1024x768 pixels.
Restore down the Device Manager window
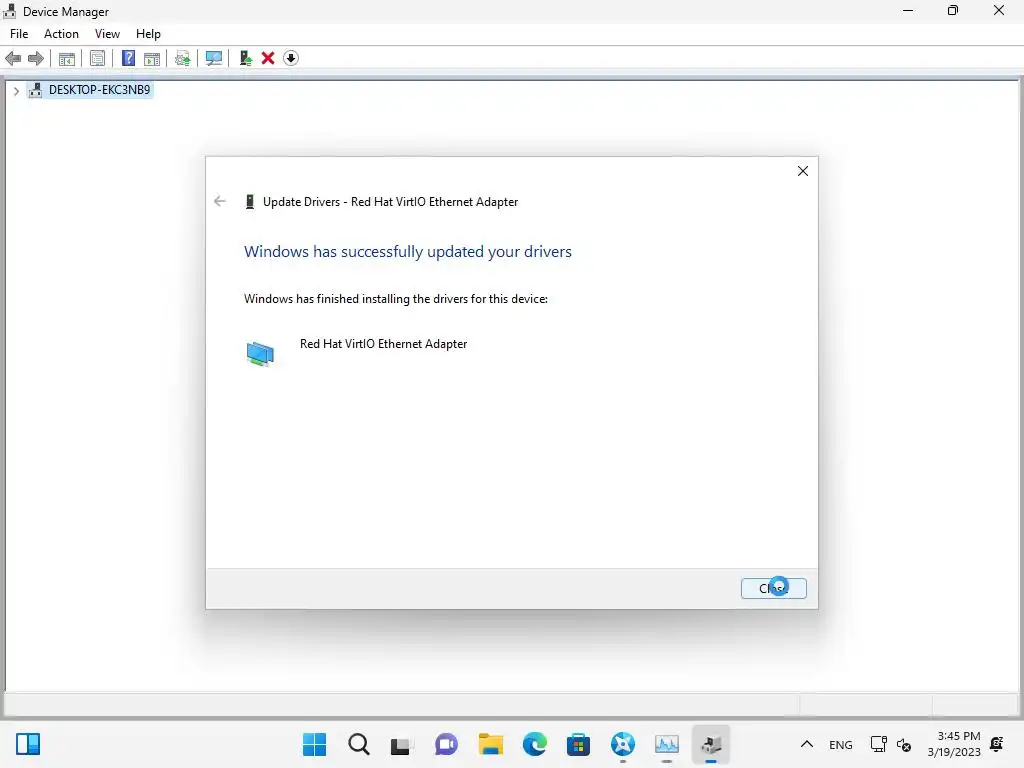tap(953, 10)
